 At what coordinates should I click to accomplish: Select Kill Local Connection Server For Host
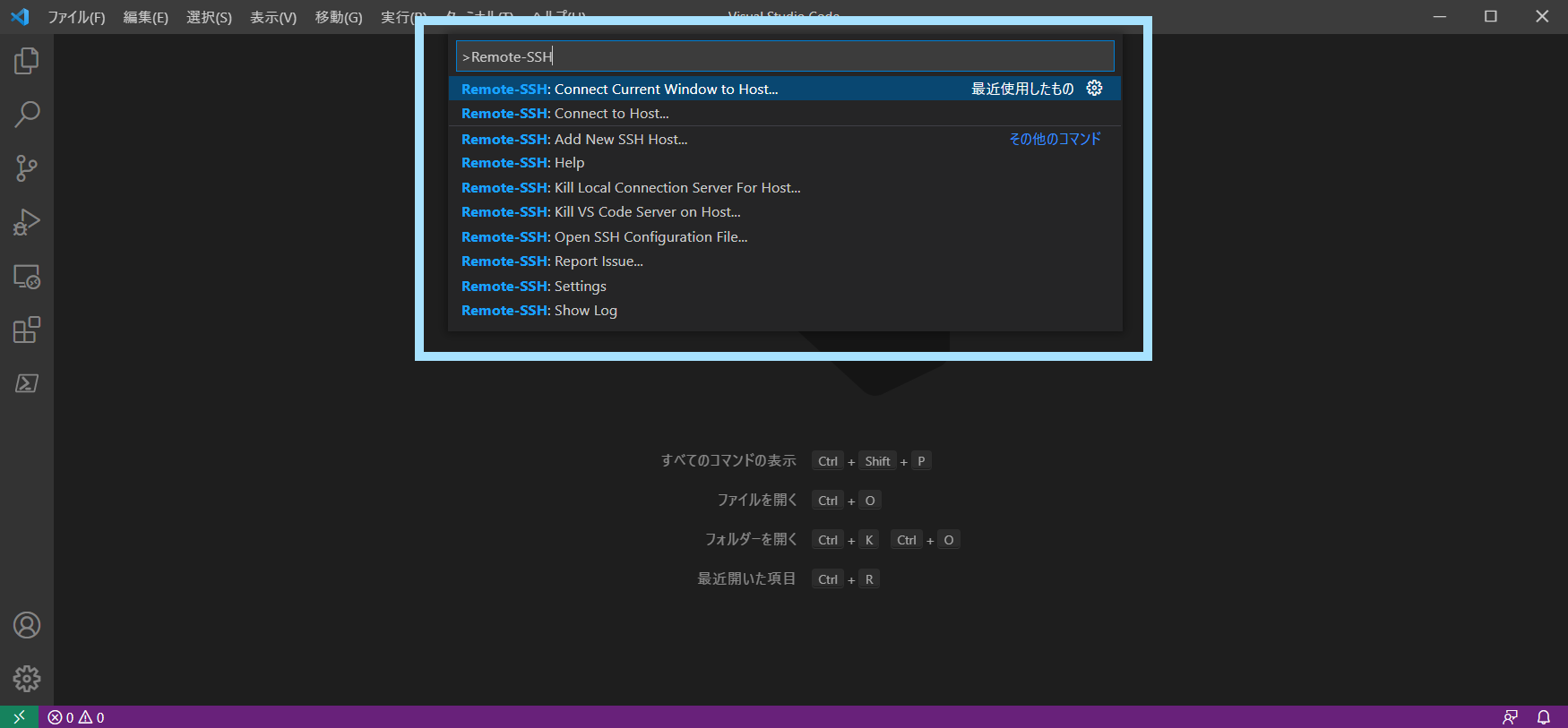[785, 187]
